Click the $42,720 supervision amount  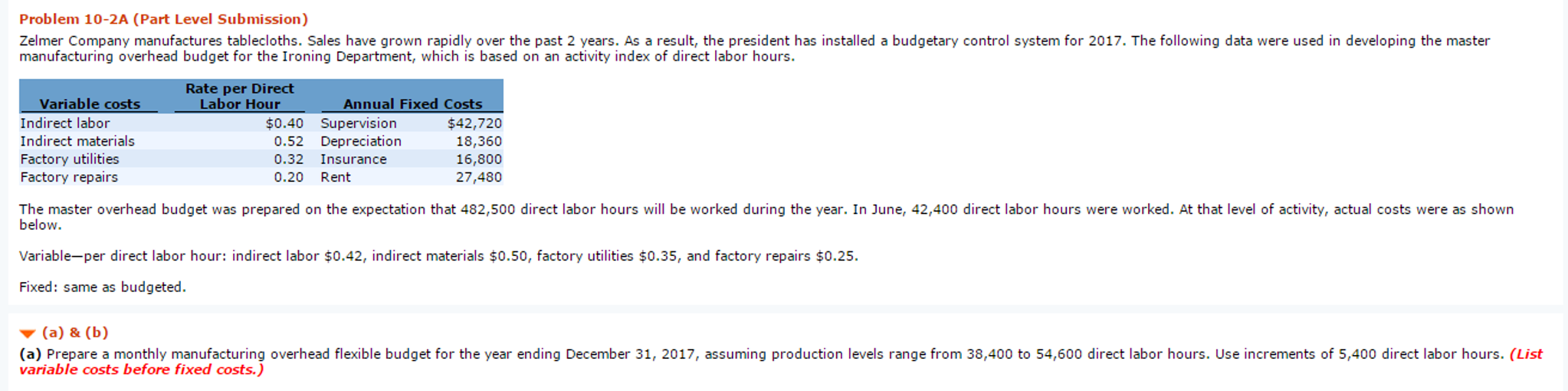474,123
